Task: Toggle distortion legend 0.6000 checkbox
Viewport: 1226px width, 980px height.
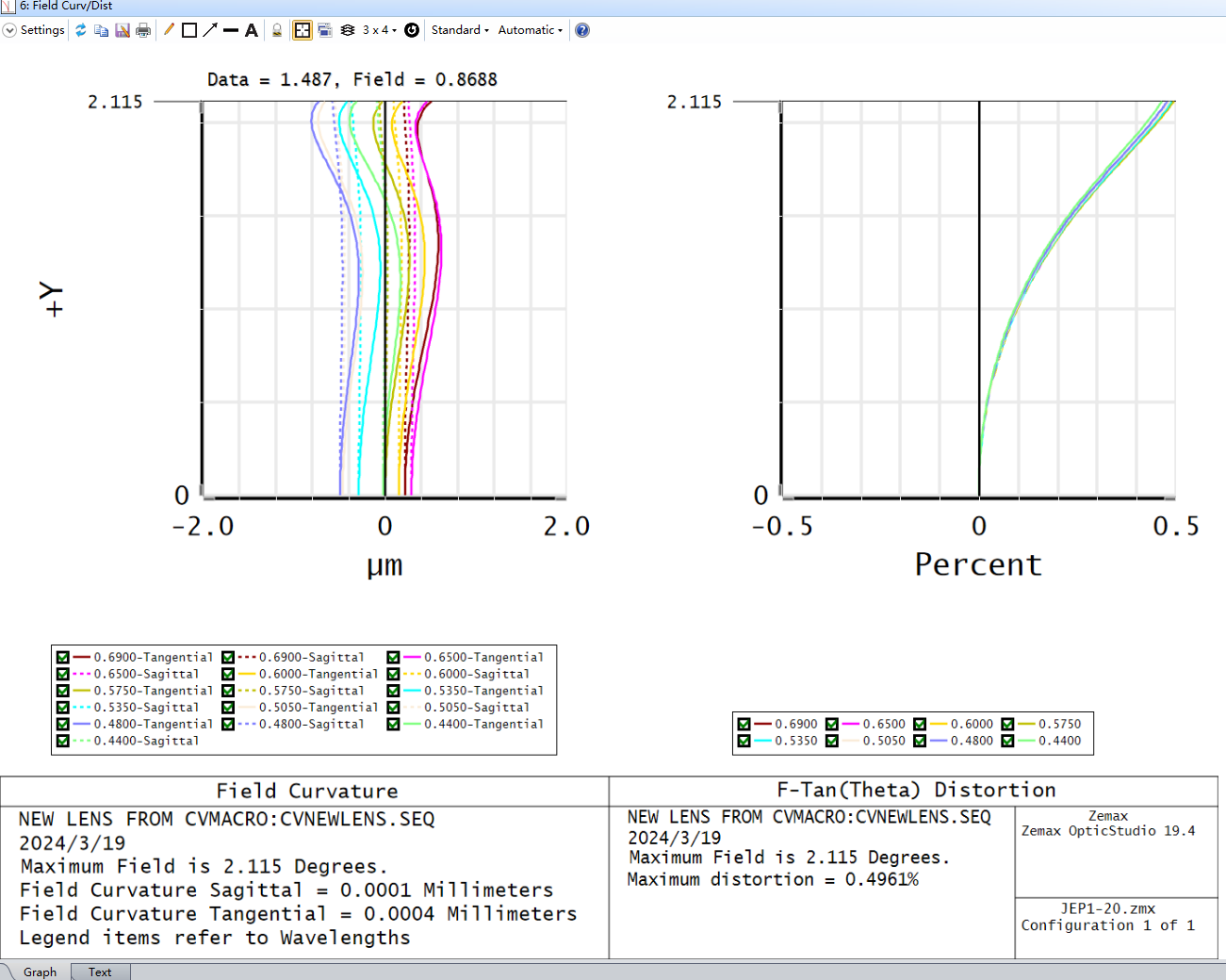Action: coord(920,725)
